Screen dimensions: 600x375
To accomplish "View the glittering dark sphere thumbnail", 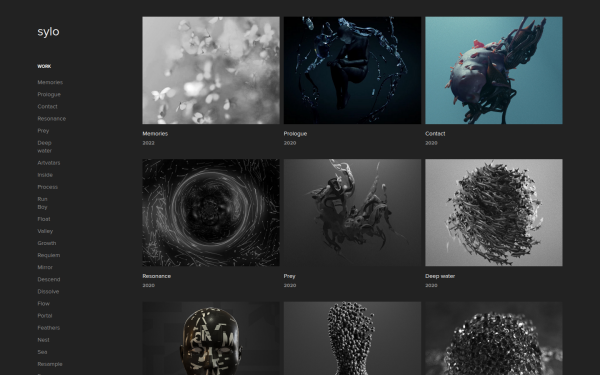I will tap(494, 338).
